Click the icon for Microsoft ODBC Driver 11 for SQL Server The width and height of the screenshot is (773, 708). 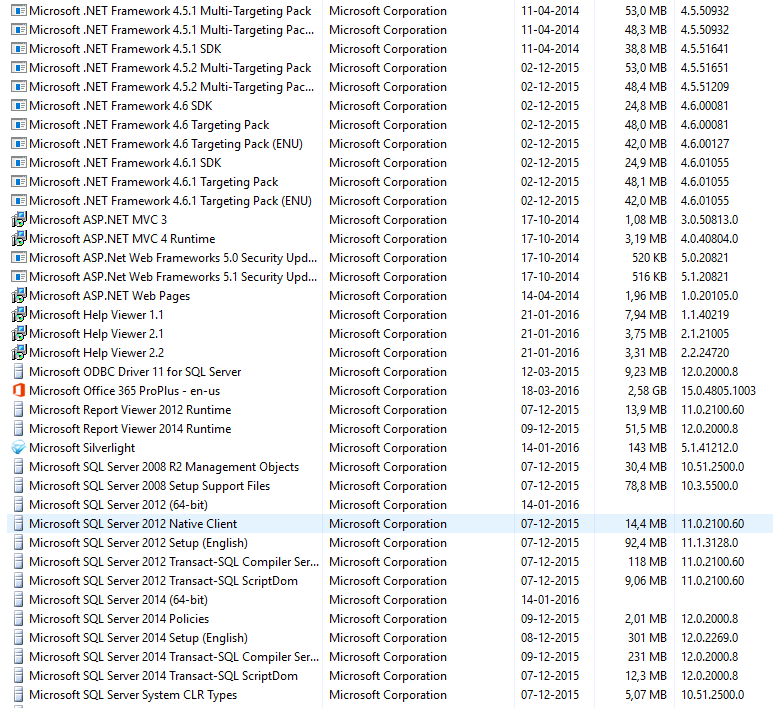[19, 371]
